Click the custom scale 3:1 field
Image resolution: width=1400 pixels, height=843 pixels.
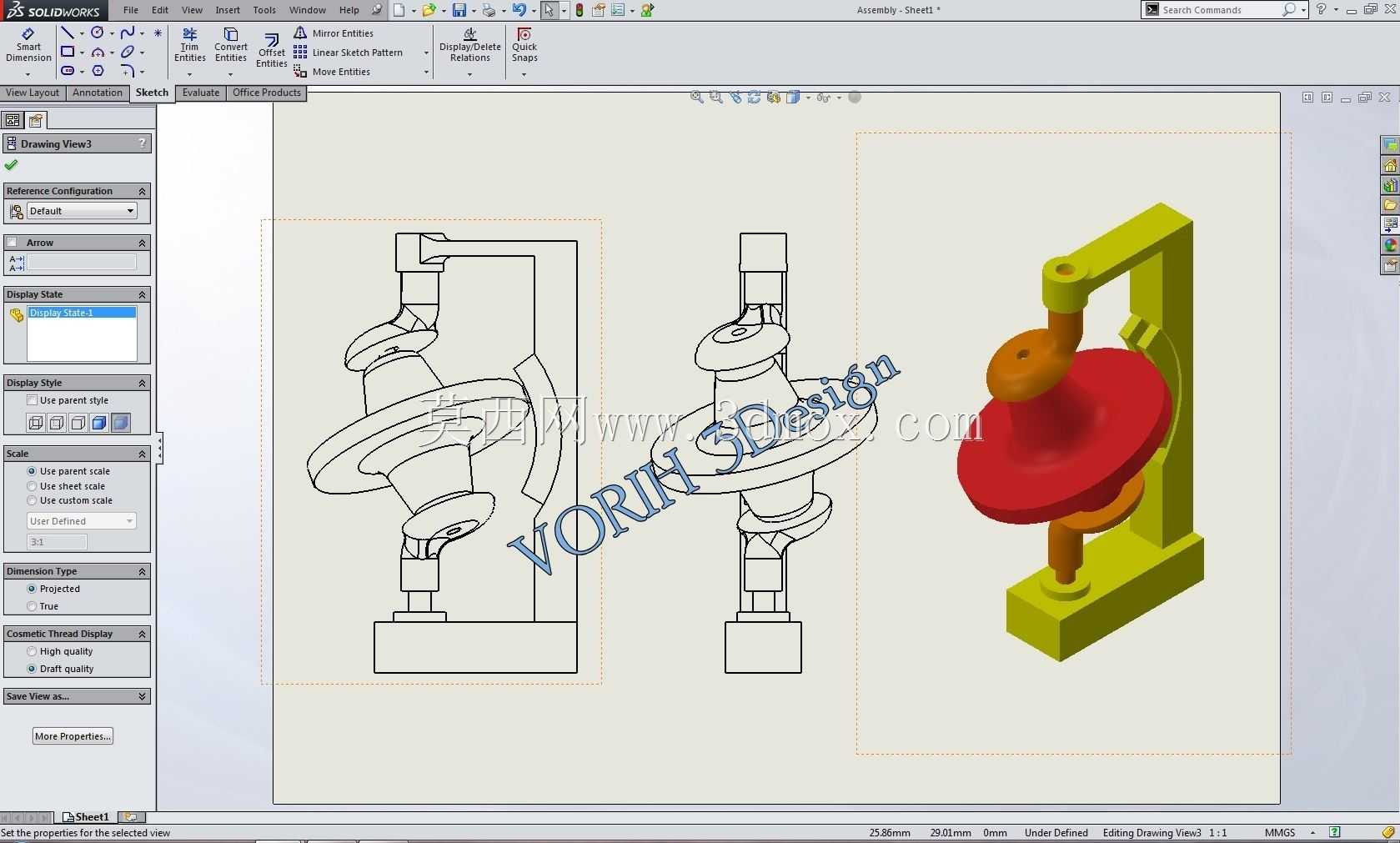[57, 542]
